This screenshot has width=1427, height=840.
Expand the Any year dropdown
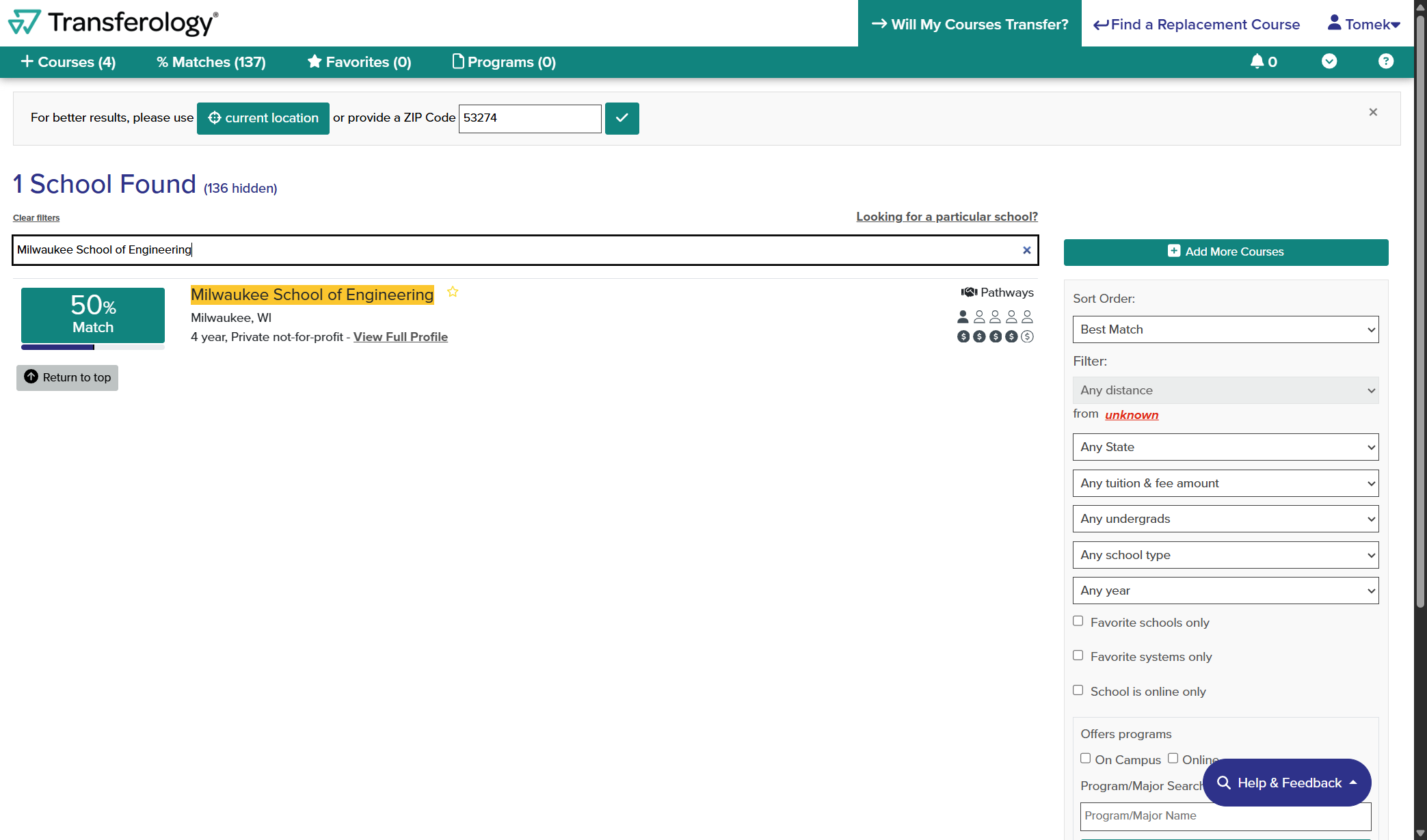pos(1225,591)
